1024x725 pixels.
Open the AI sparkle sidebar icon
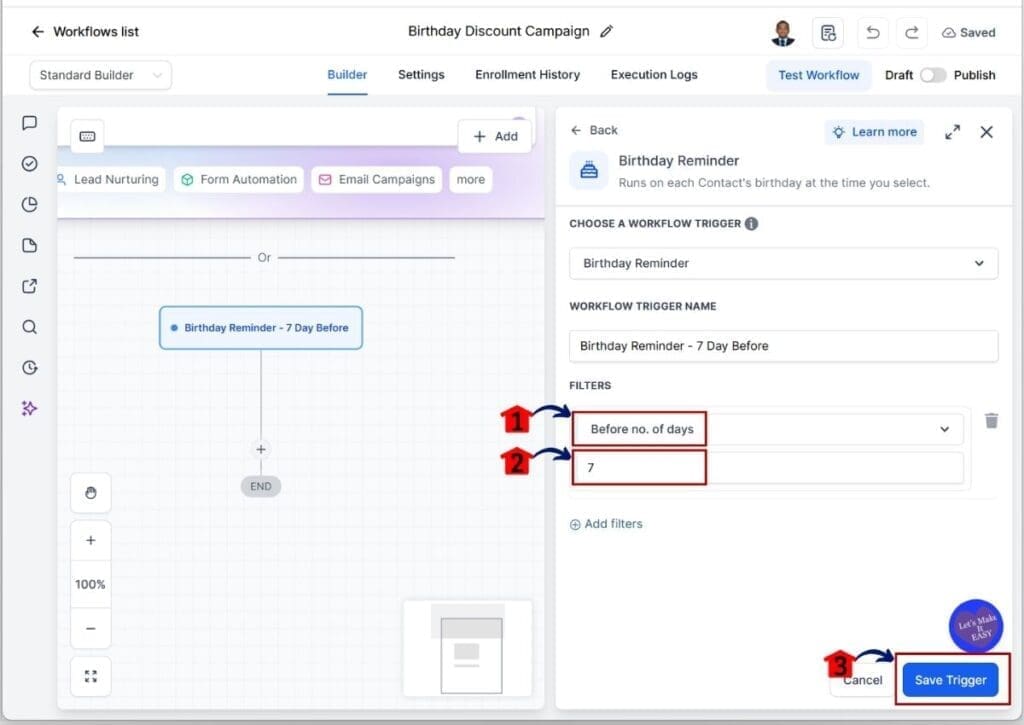pos(29,408)
